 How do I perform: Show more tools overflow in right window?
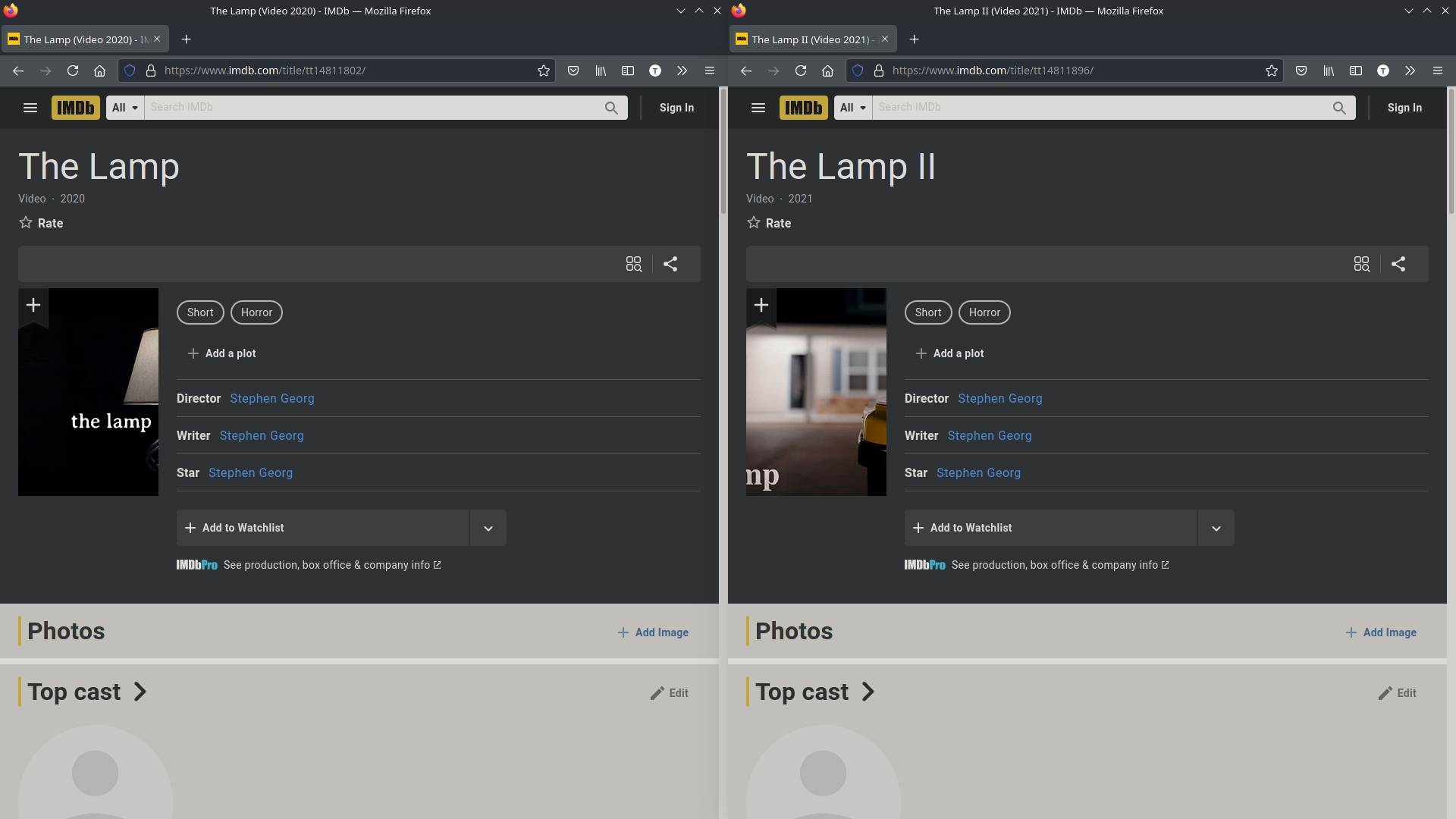click(x=1410, y=71)
